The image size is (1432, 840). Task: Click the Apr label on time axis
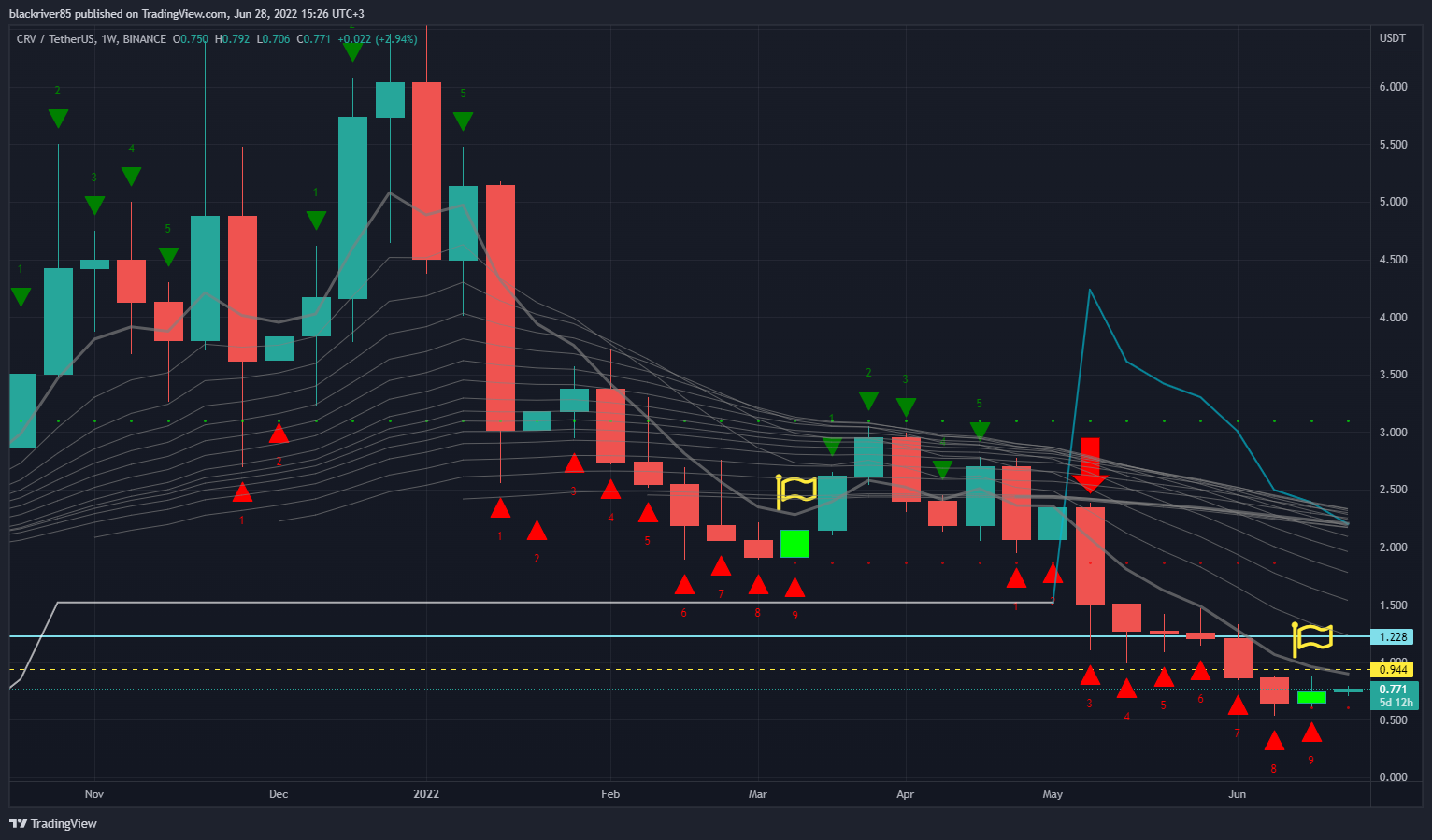pos(905,794)
